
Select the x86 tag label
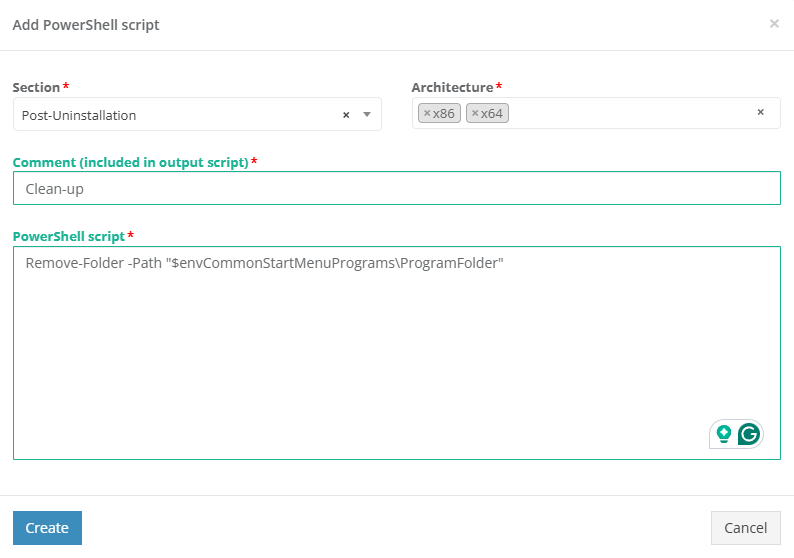[444, 113]
